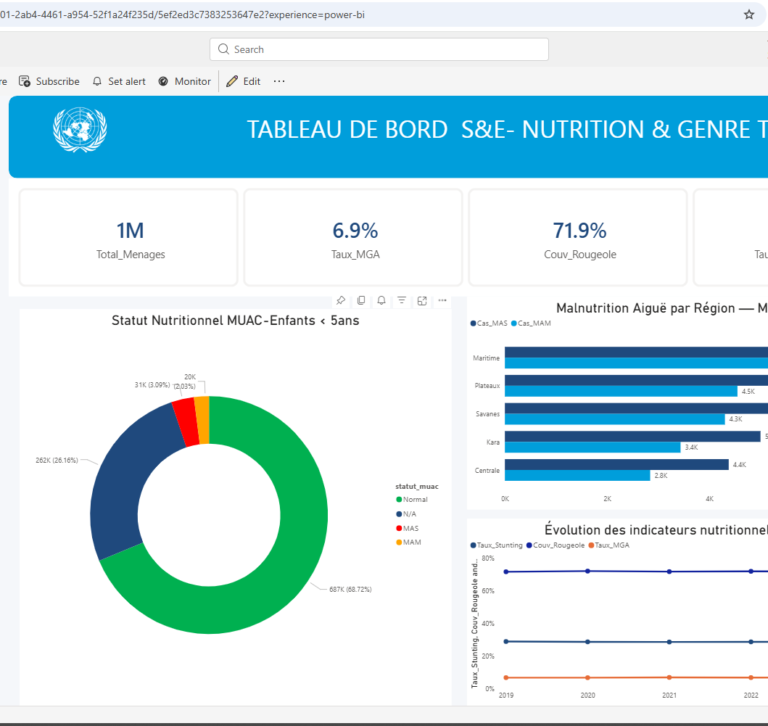Click Subscribe in the report toolbar
Screen dimensions: 768x726
[49, 81]
